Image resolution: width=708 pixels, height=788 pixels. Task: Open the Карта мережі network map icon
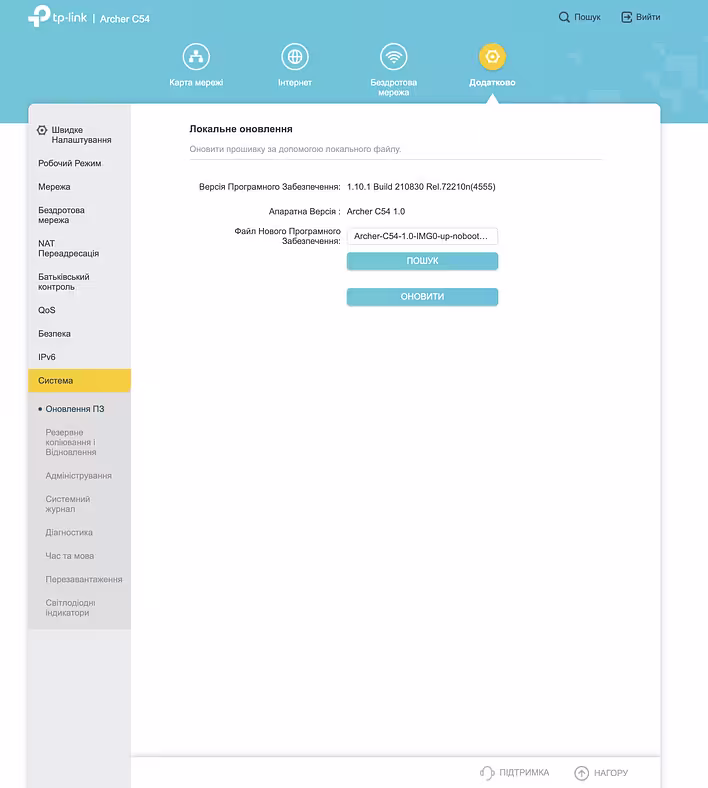point(196,56)
